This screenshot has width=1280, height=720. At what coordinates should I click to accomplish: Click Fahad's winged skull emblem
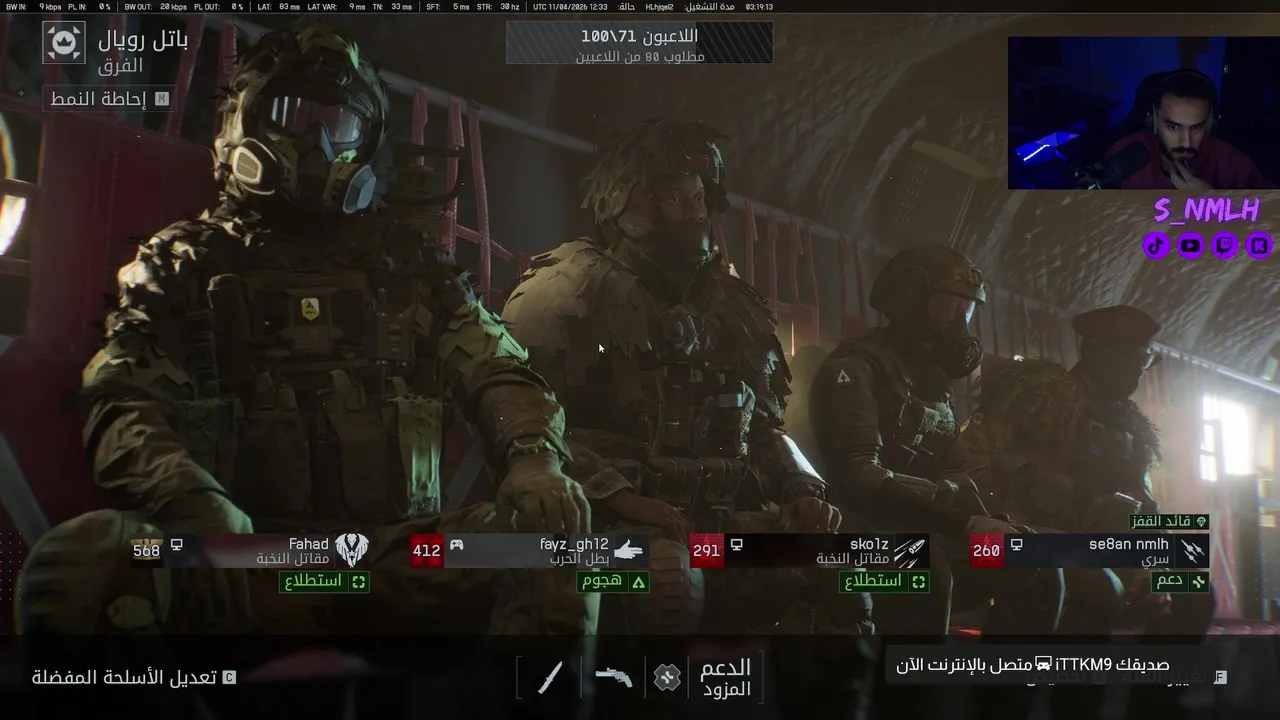pyautogui.click(x=351, y=549)
